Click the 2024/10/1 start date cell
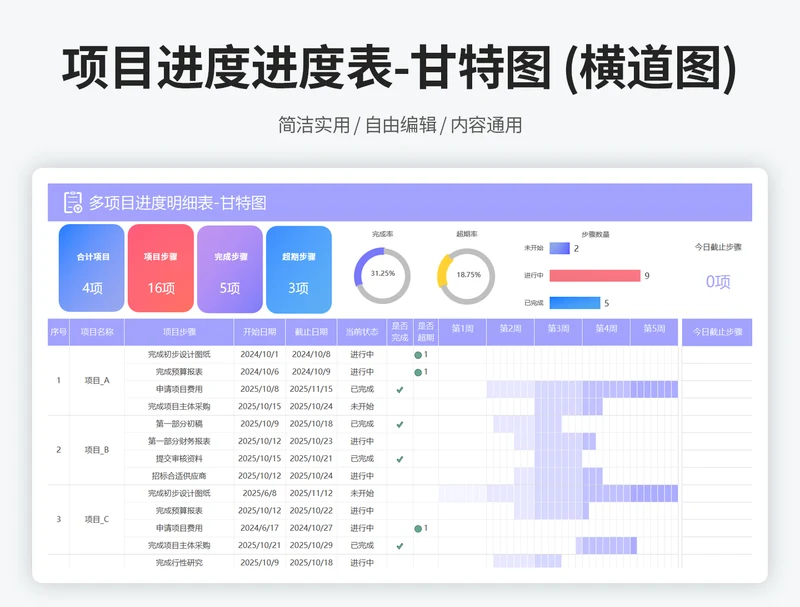This screenshot has width=800, height=607. pyautogui.click(x=260, y=355)
